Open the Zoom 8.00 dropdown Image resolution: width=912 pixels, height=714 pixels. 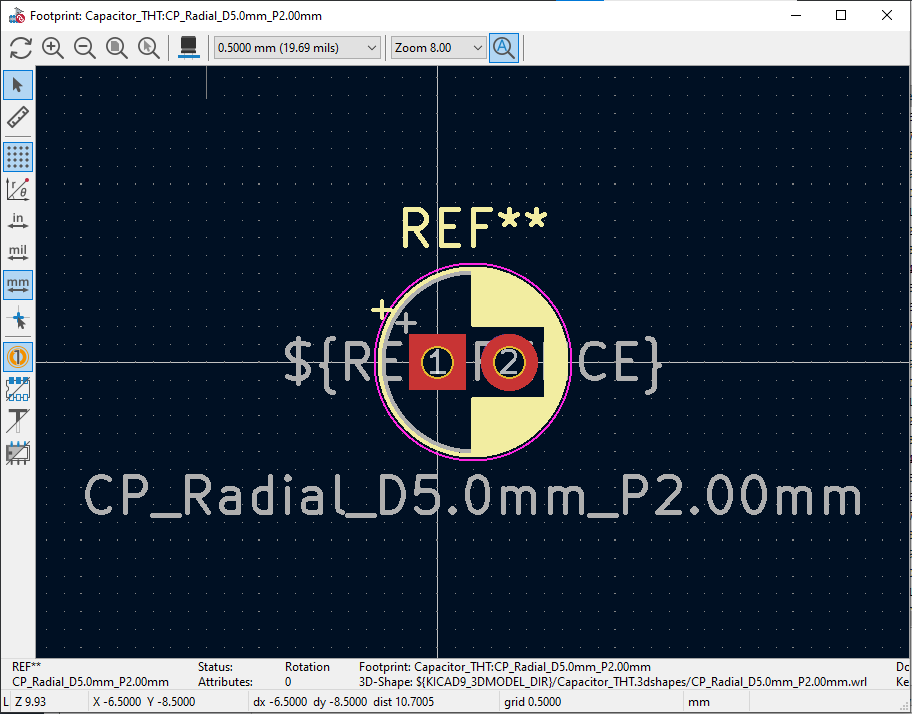coord(438,48)
